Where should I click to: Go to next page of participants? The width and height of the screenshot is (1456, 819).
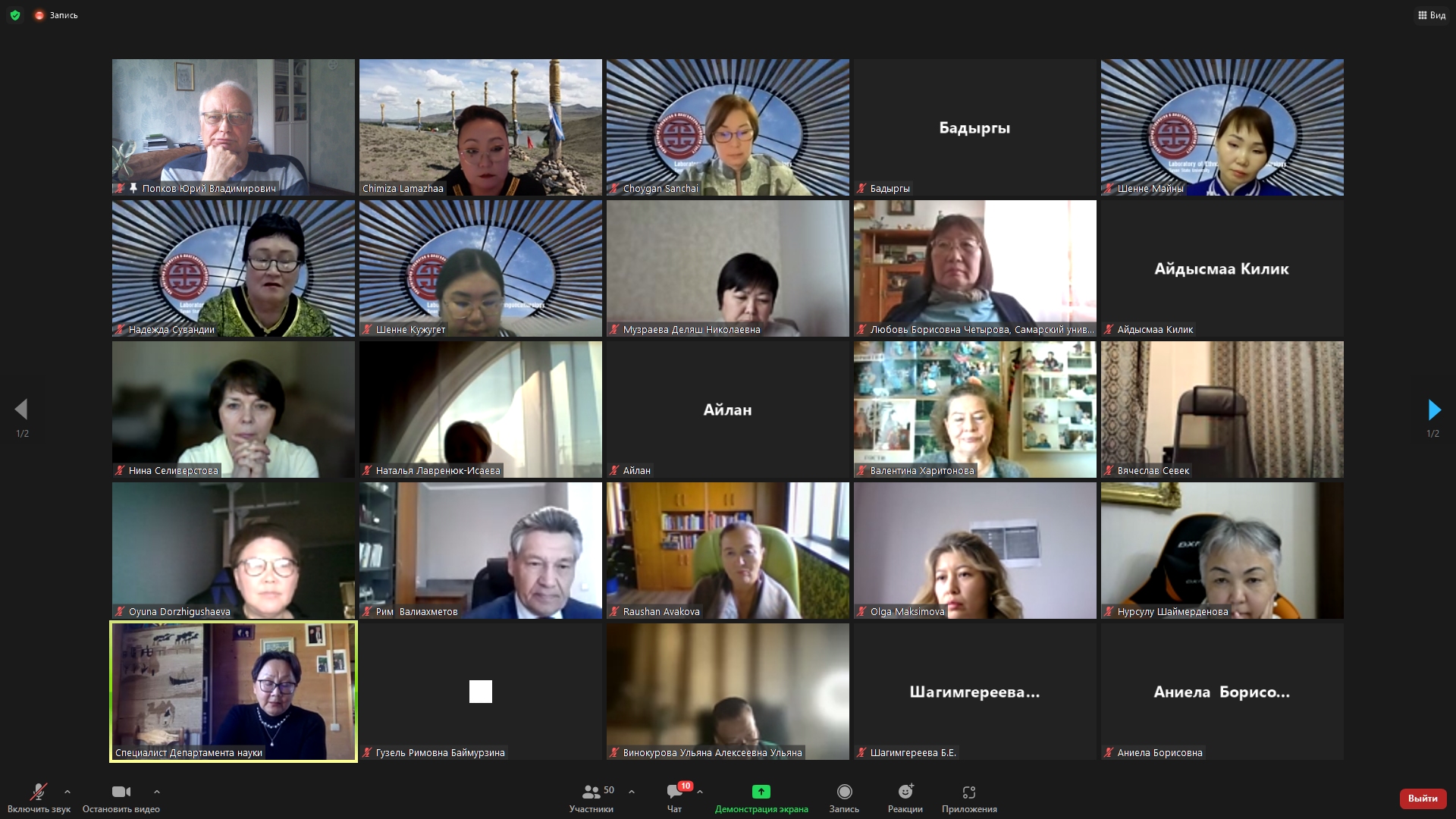[1433, 410]
